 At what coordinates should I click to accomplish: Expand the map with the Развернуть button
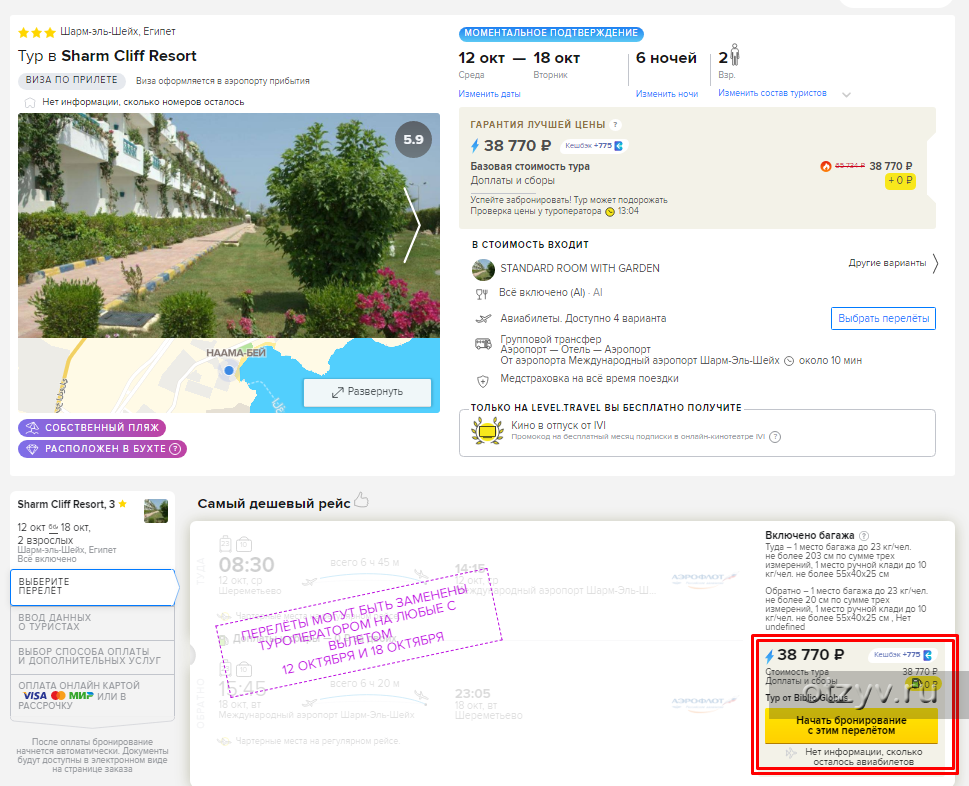click(x=367, y=392)
